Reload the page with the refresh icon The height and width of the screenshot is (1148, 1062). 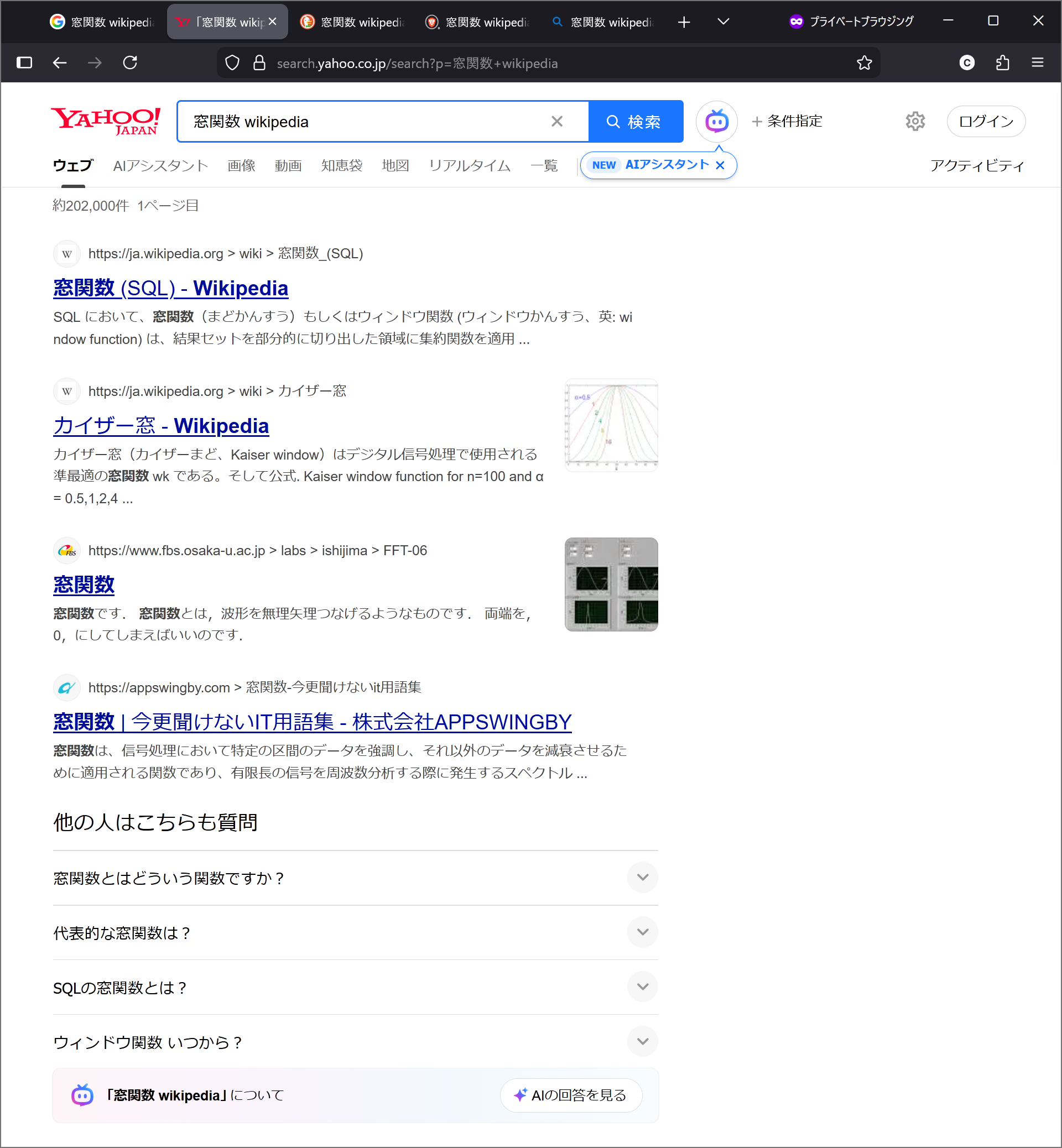pyautogui.click(x=131, y=62)
